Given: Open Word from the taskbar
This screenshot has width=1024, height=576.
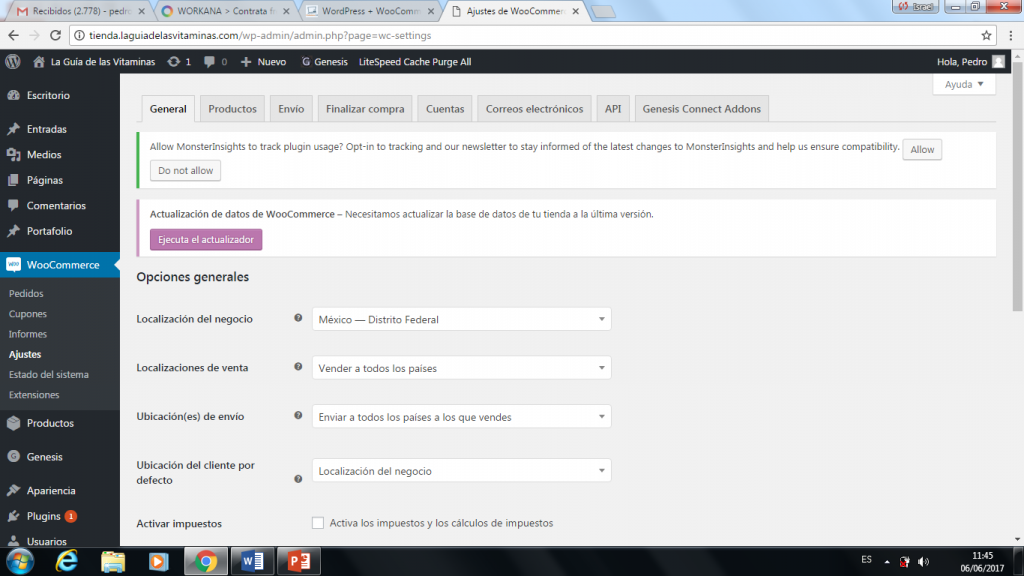Looking at the screenshot, I should point(252,561).
